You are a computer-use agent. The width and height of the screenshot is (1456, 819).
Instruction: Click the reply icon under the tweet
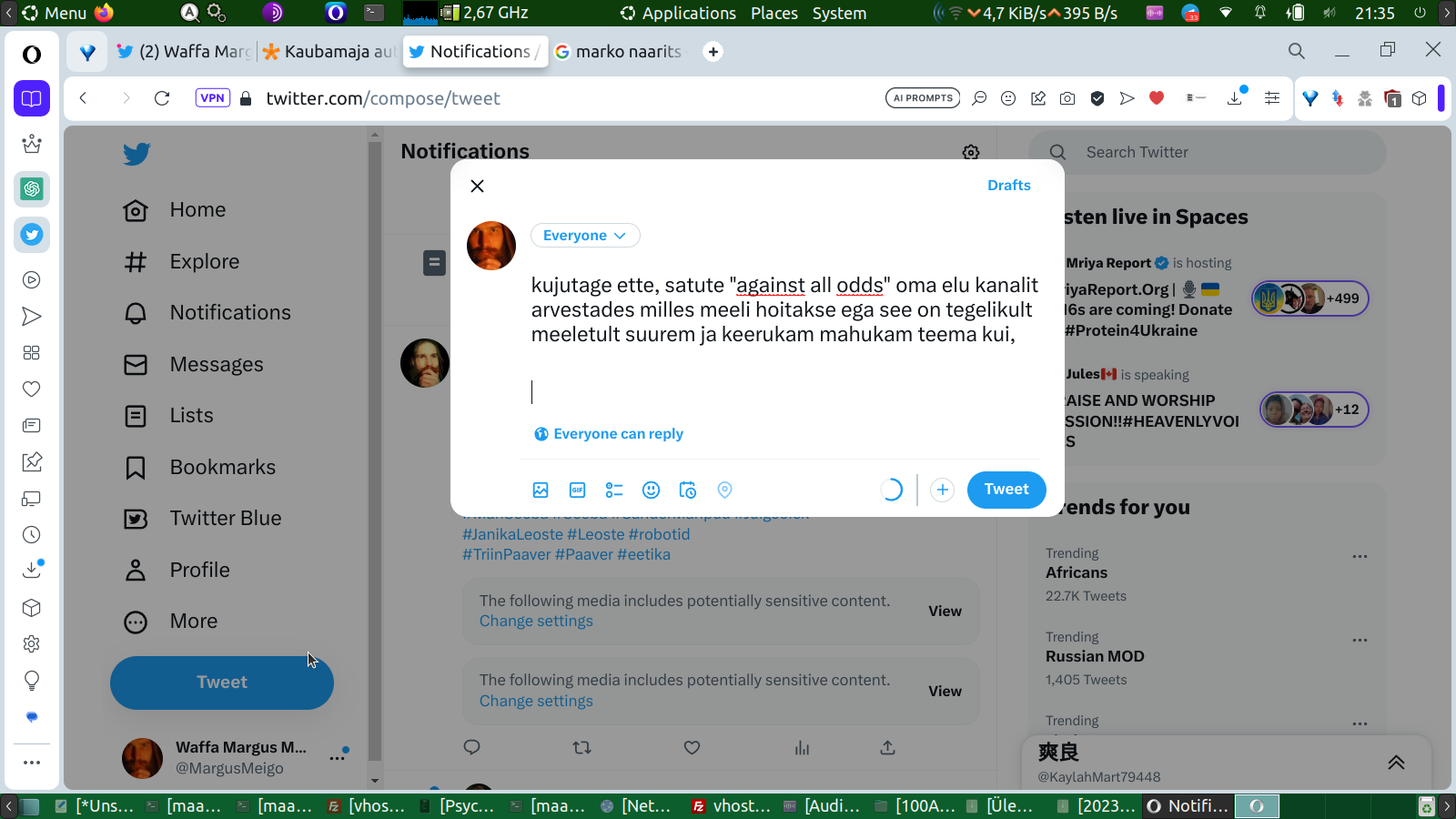click(x=471, y=747)
